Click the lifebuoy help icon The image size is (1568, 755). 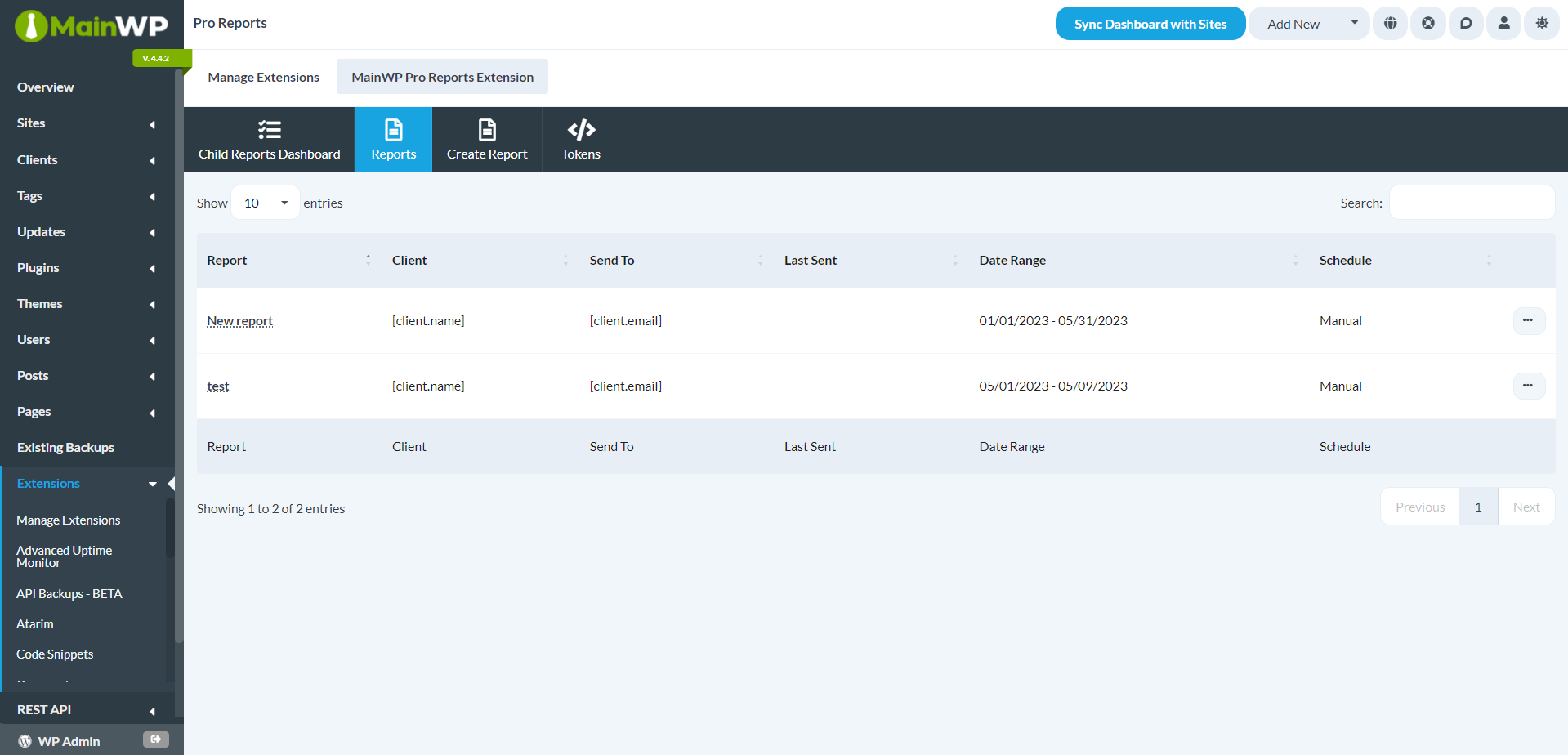point(1428,24)
